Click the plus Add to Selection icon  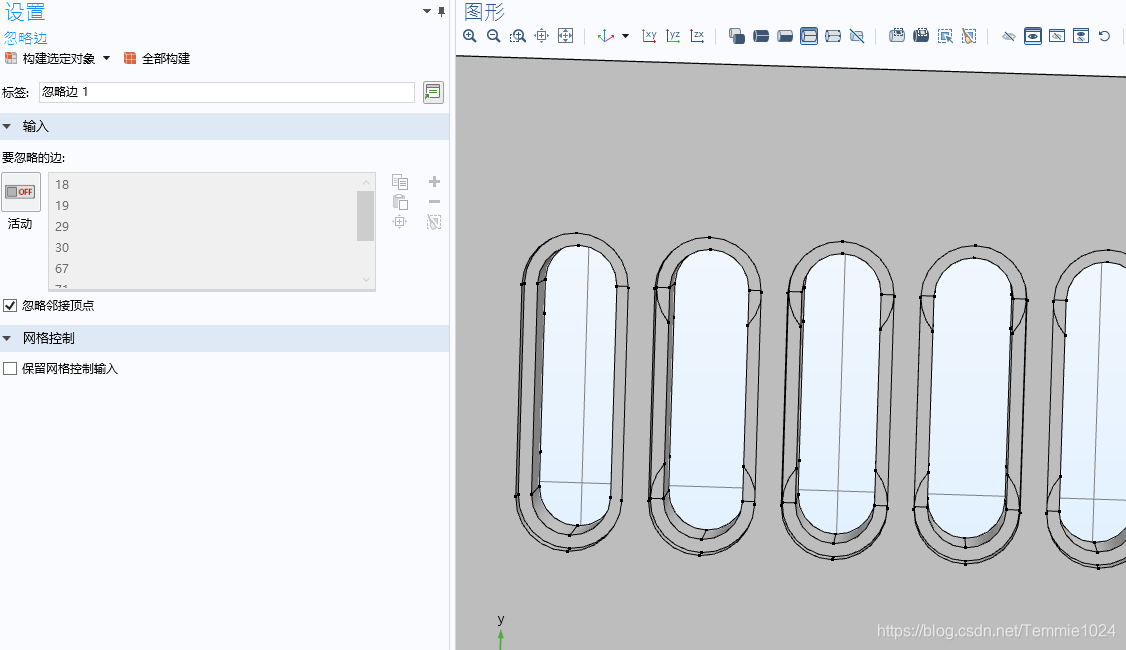[x=434, y=182]
